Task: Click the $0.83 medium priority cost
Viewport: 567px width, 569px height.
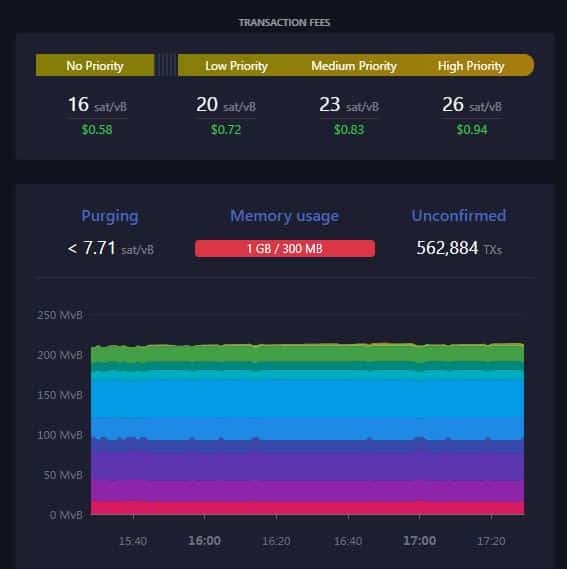Action: [349, 130]
